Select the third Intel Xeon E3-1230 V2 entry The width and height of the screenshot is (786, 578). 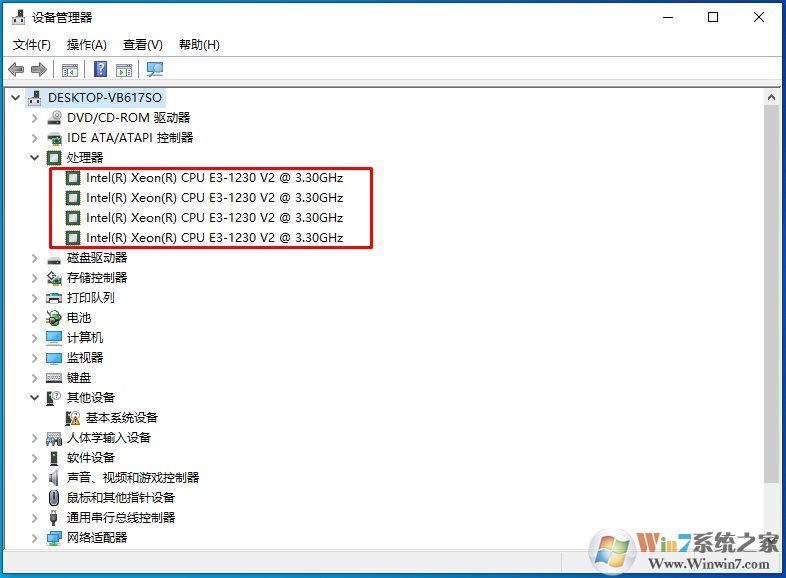[215, 218]
